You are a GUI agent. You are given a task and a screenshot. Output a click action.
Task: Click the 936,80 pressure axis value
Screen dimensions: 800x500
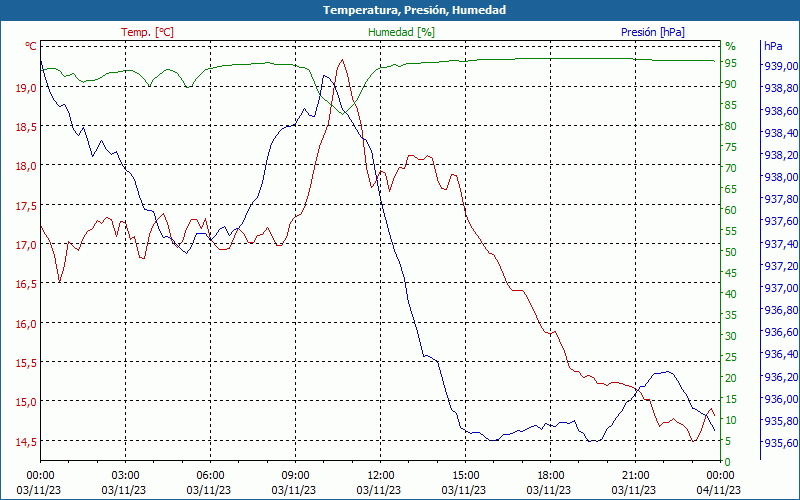point(781,310)
